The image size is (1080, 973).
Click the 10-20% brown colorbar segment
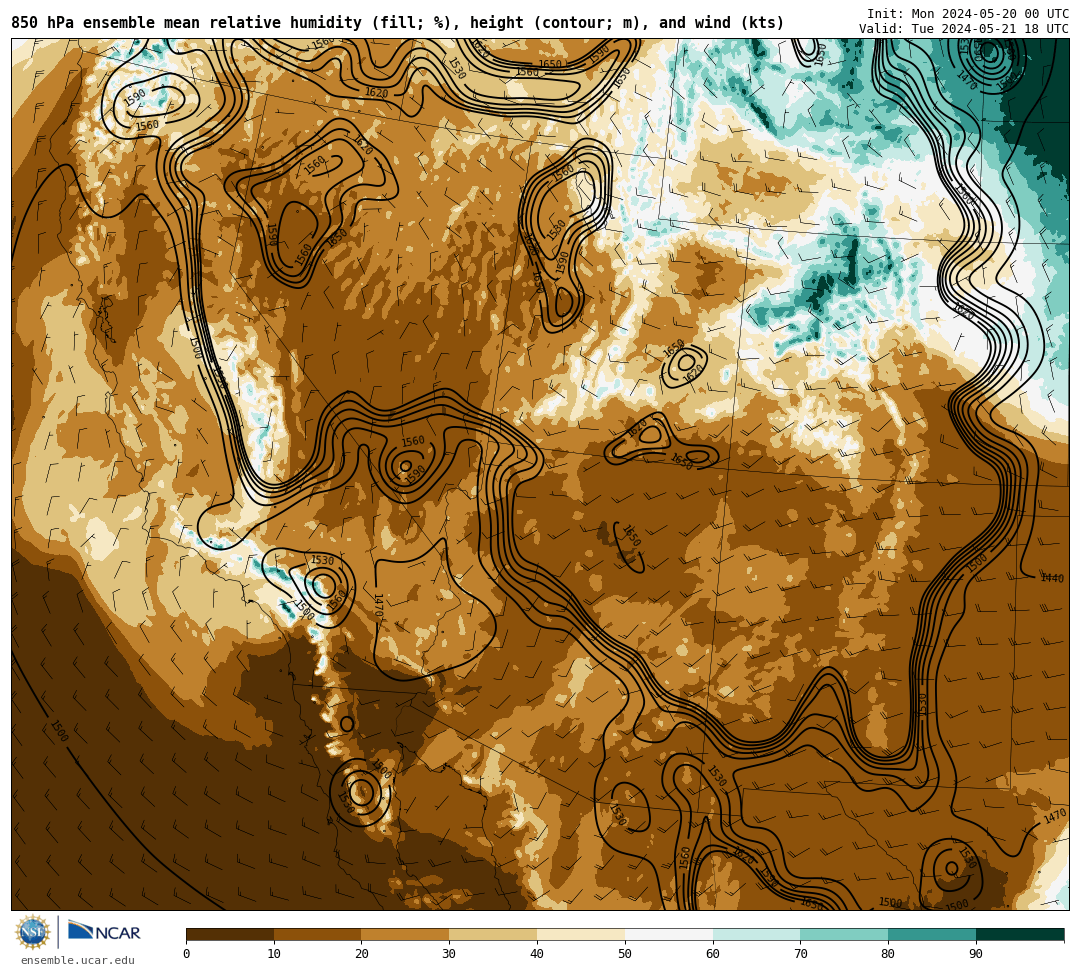click(318, 934)
